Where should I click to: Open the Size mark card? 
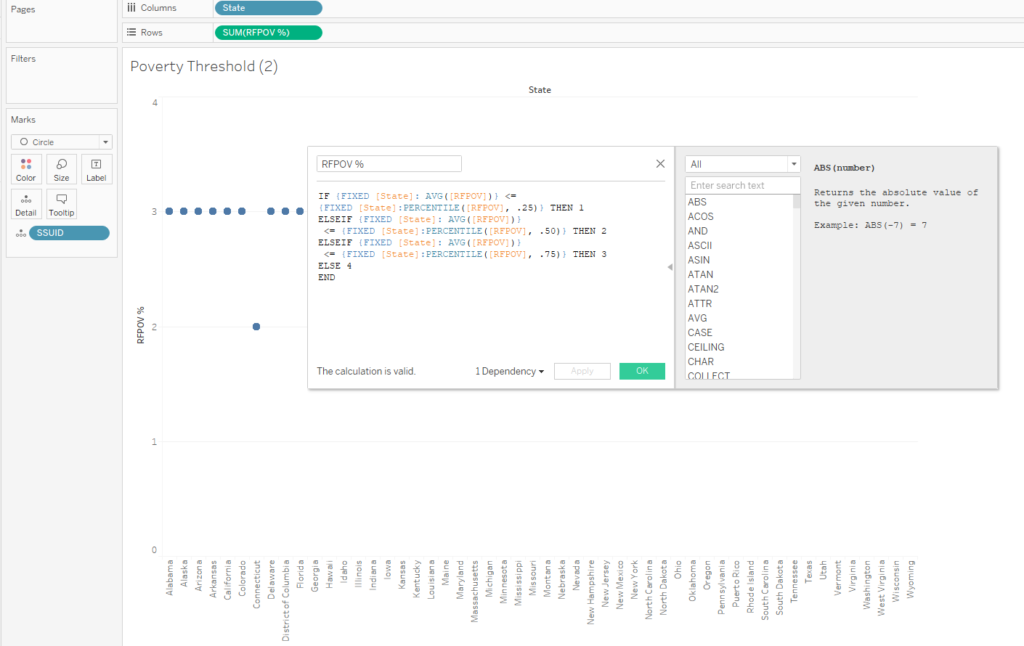point(61,169)
